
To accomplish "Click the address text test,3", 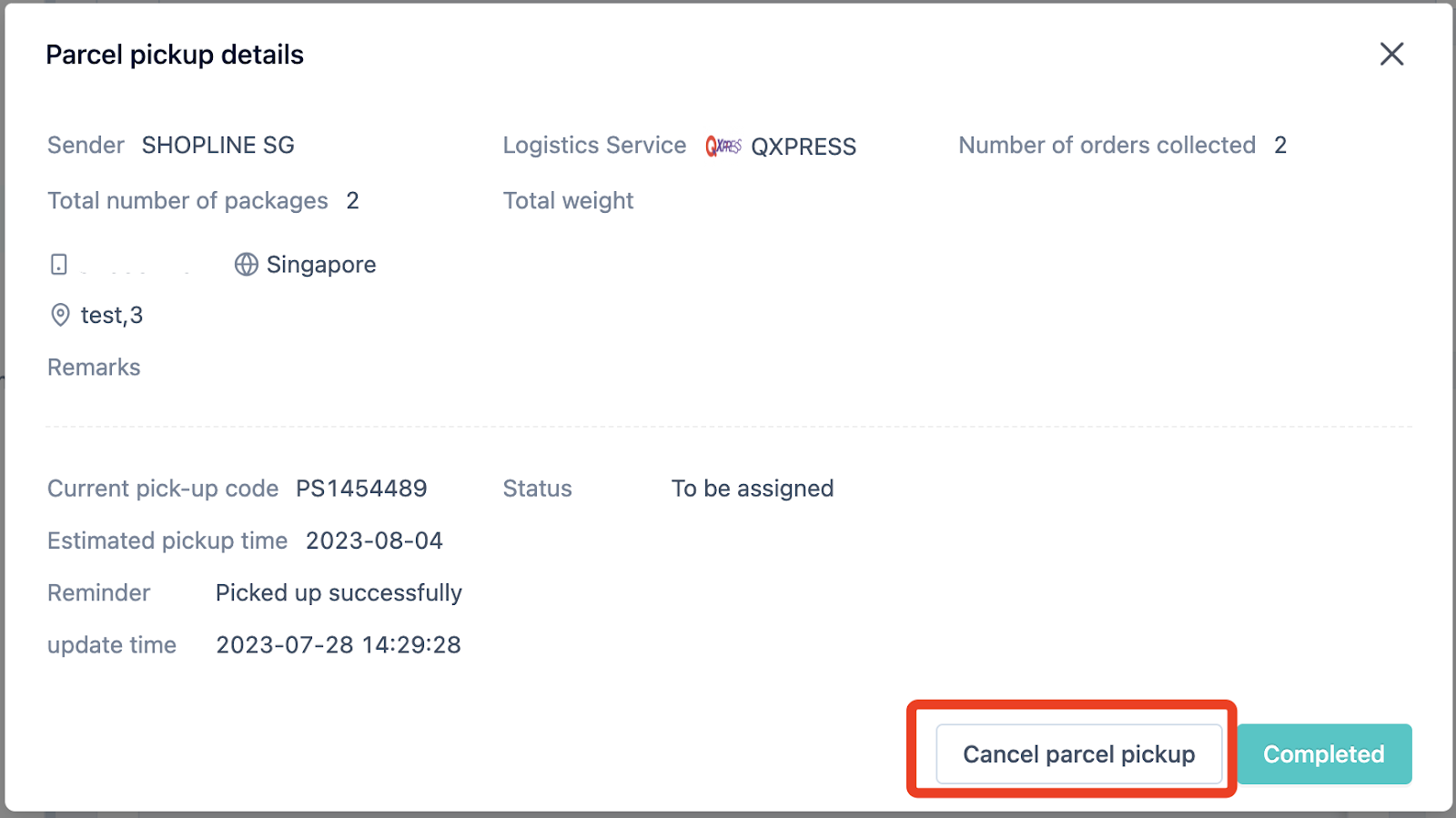I will 112,316.
